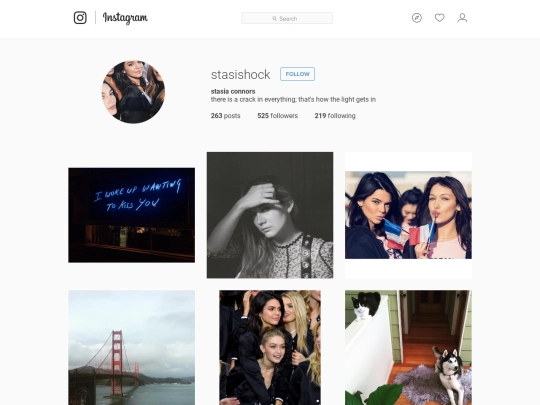Click the 263 posts count
The width and height of the screenshot is (540, 405).
[x=226, y=116]
